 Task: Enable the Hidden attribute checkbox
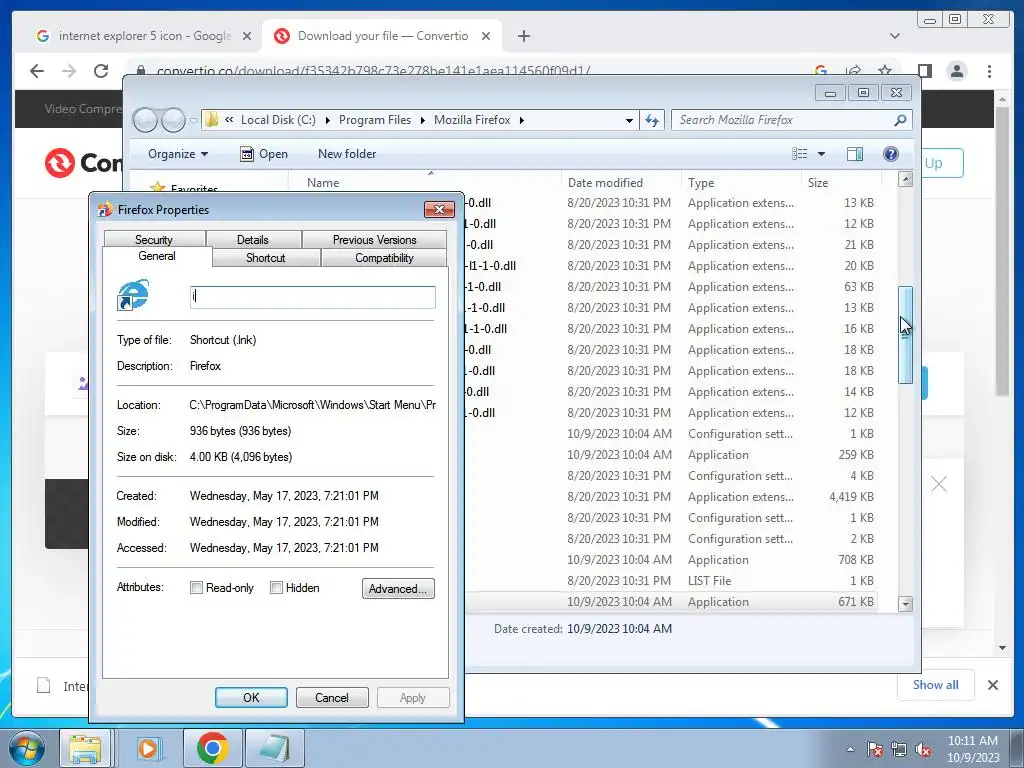tap(276, 588)
